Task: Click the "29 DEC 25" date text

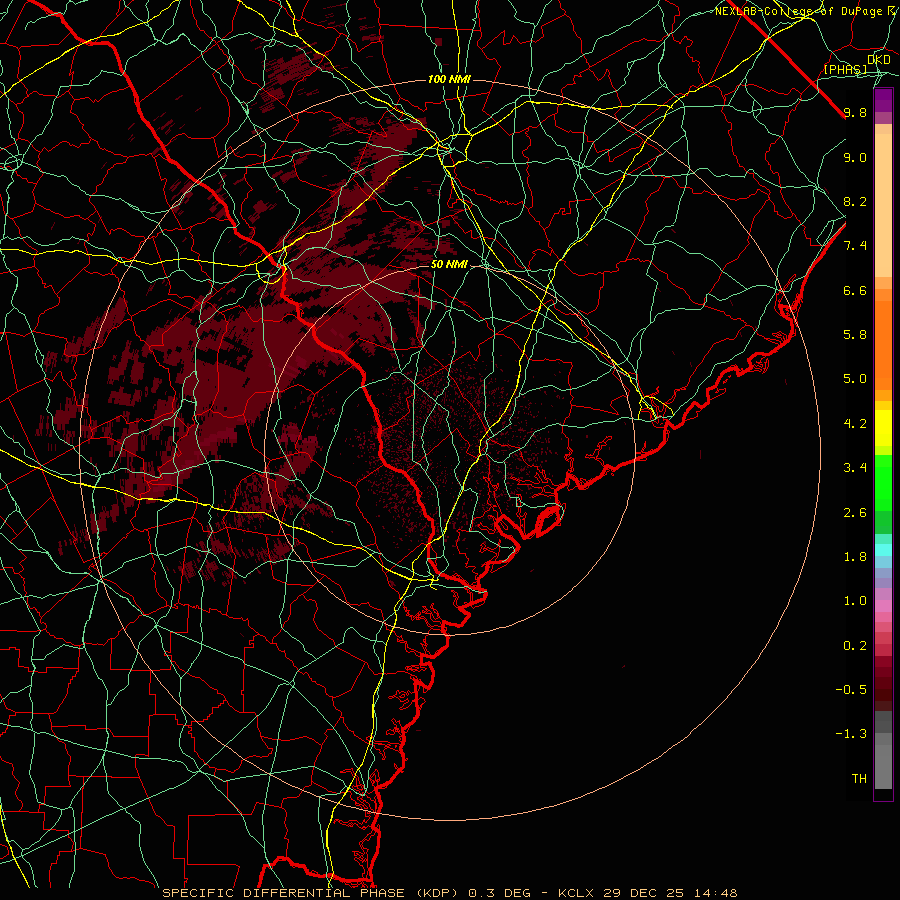Action: tap(641, 893)
